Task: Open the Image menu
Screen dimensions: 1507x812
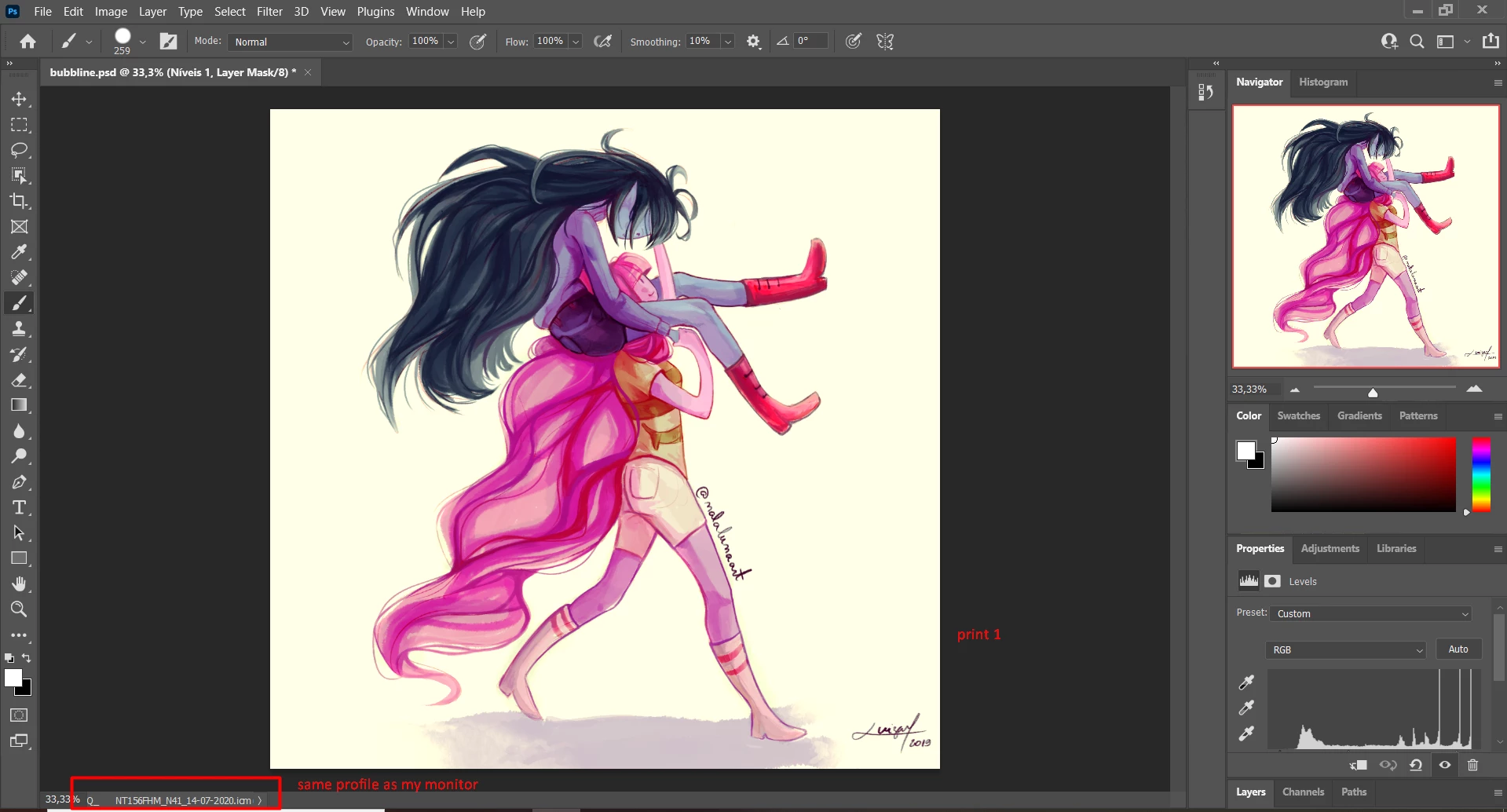Action: click(111, 12)
